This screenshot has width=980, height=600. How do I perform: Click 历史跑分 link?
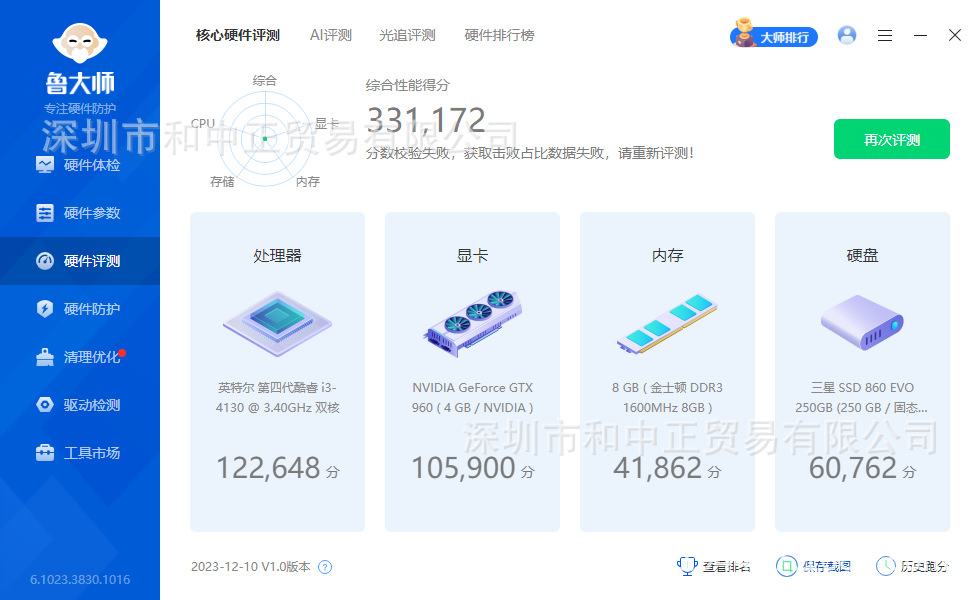tap(925, 567)
